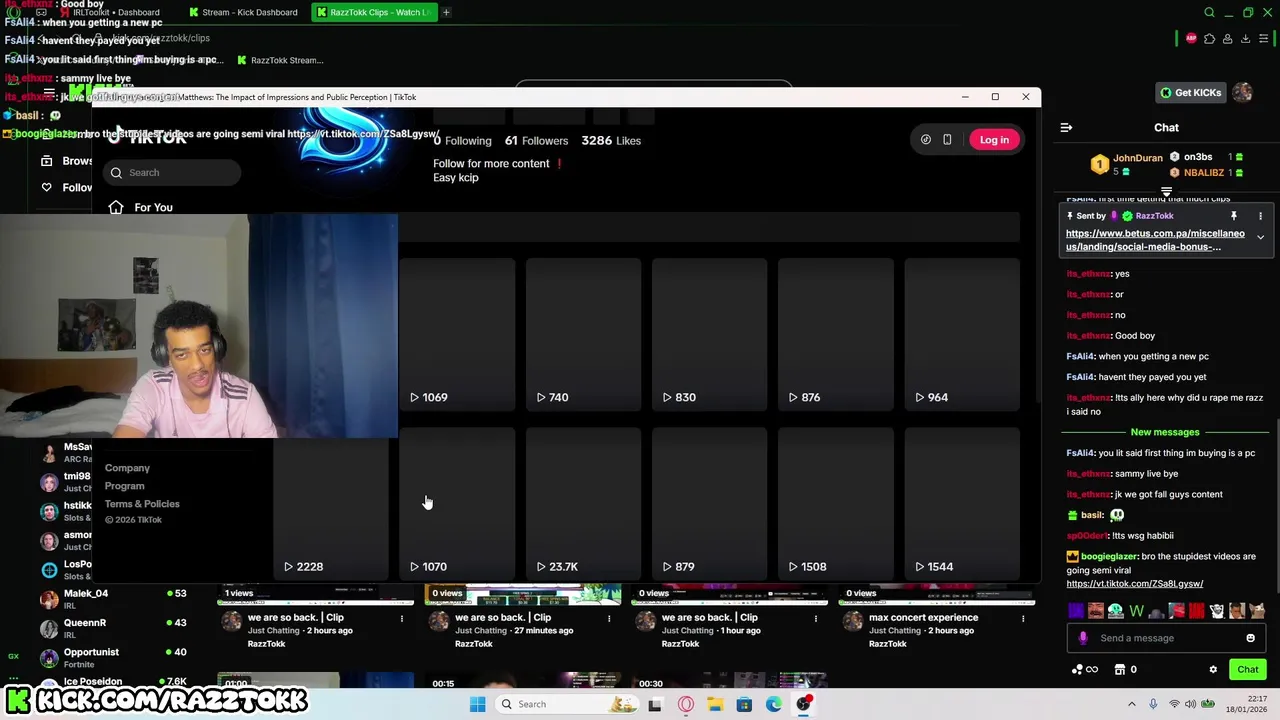Open the TikTok video with 1069 views
Image resolution: width=1280 pixels, height=720 pixels.
pyautogui.click(x=457, y=334)
